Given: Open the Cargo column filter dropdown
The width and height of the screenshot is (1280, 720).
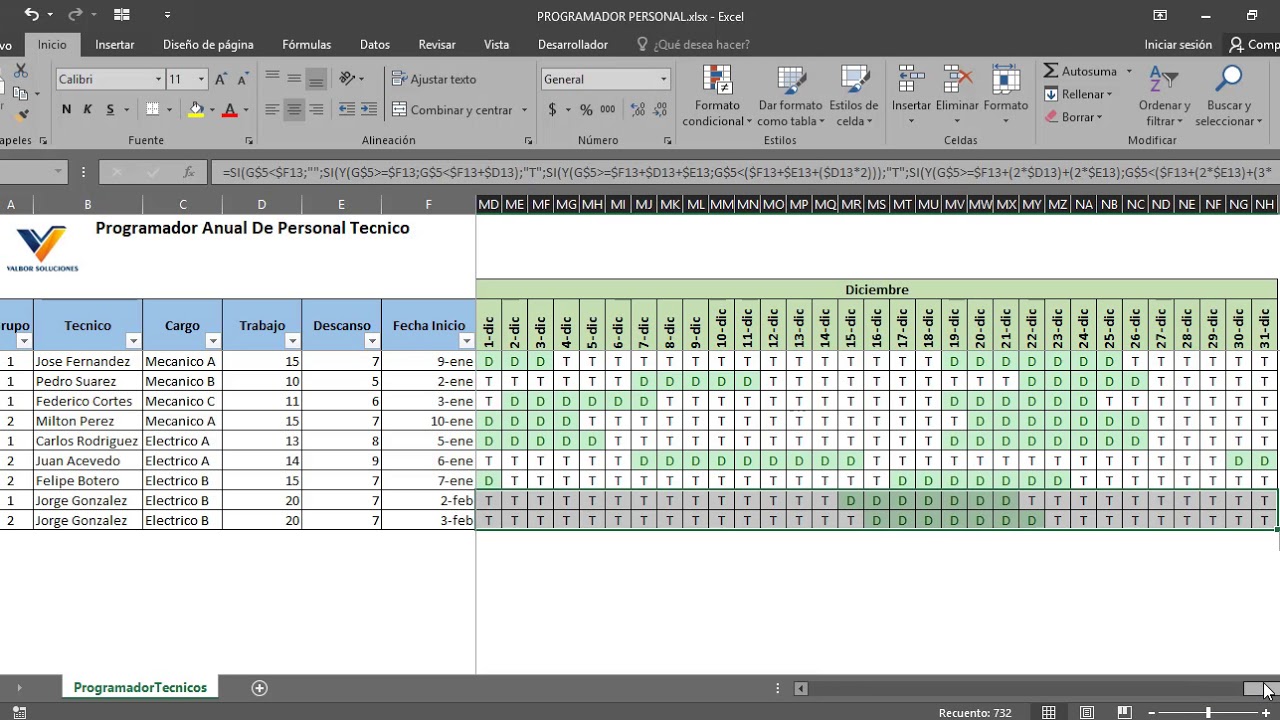Looking at the screenshot, I should 213,342.
